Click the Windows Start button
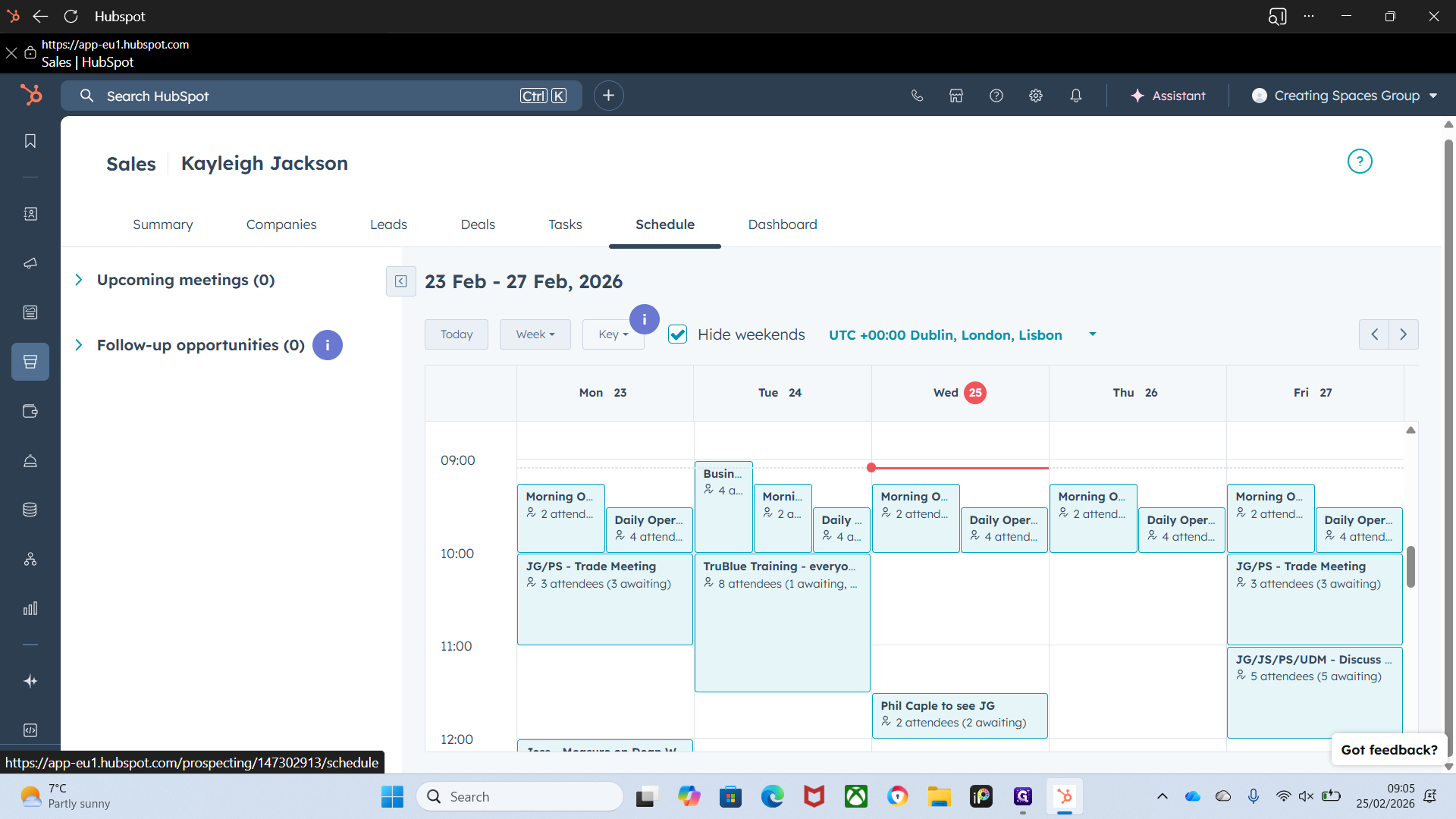Screen dimensions: 1456x819 [392, 796]
